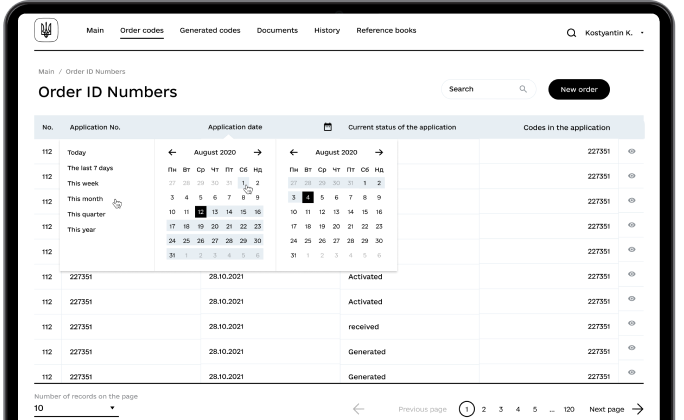Click the Application date column header

pos(235,127)
